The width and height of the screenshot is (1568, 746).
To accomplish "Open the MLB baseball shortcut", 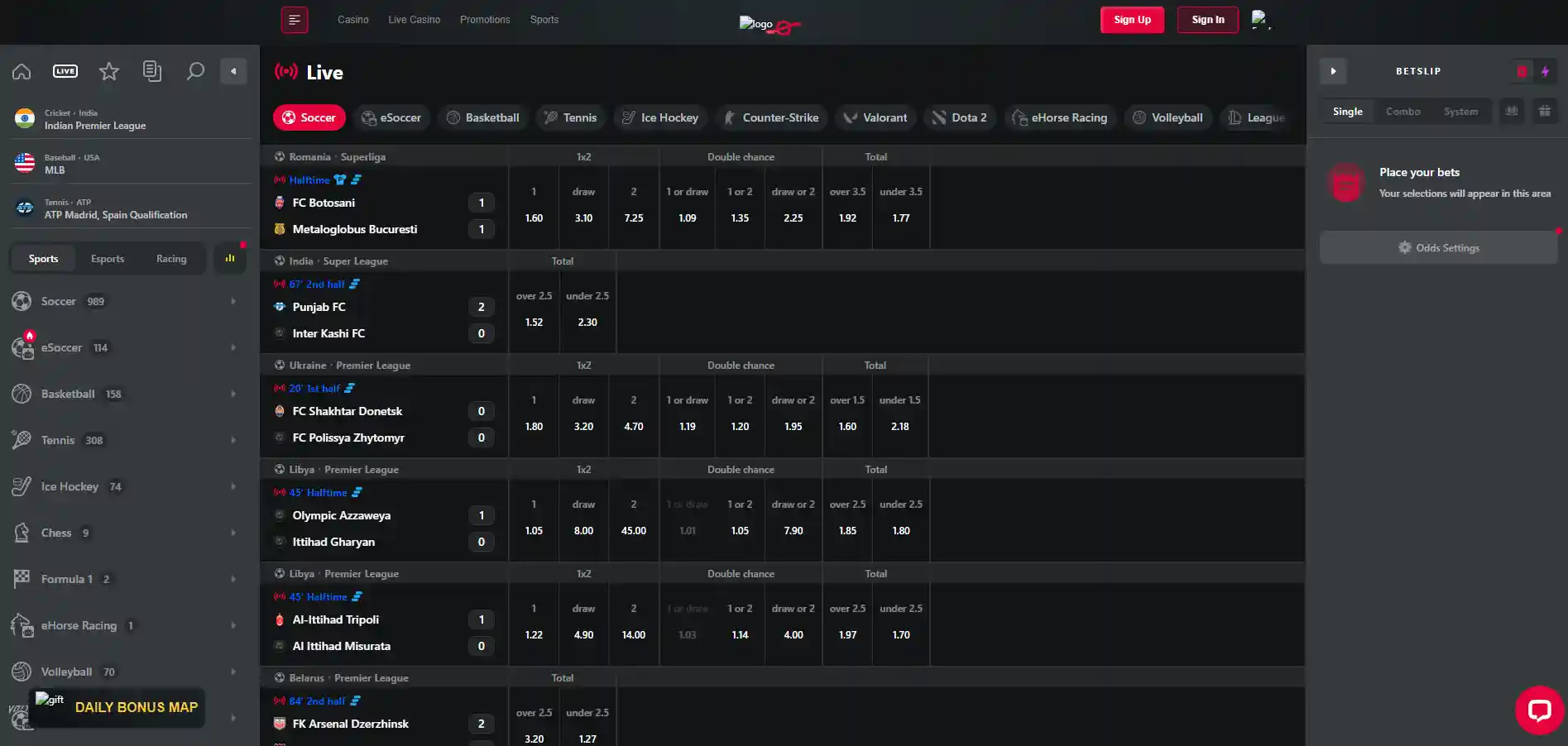I will (129, 164).
